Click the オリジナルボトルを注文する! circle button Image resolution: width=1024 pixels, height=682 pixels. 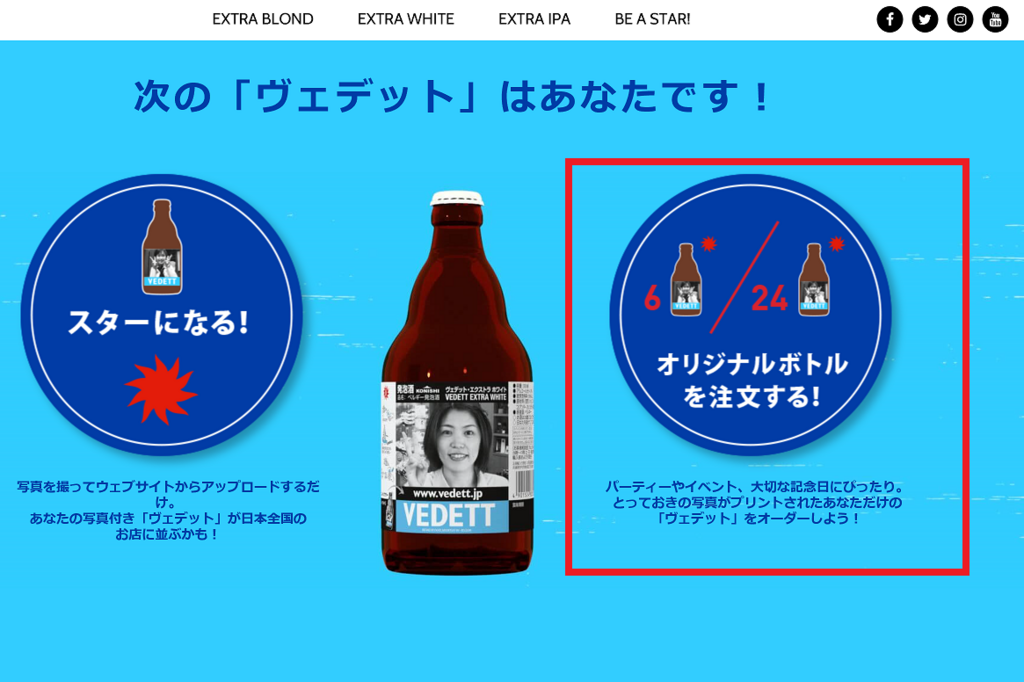tap(750, 315)
